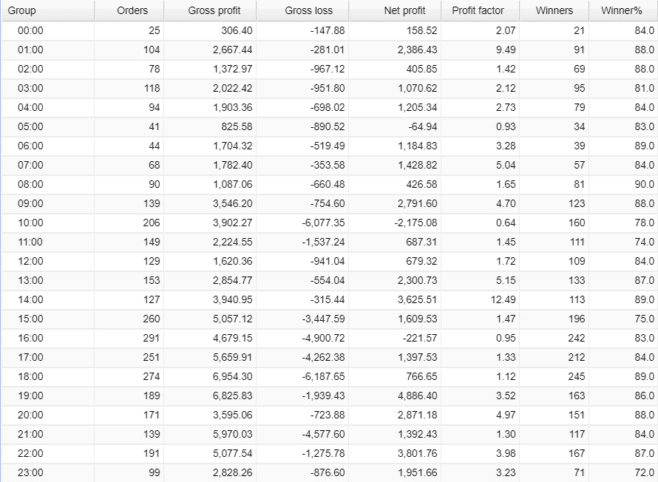Sort by the Winners column header
This screenshot has width=658, height=482.
554,10
